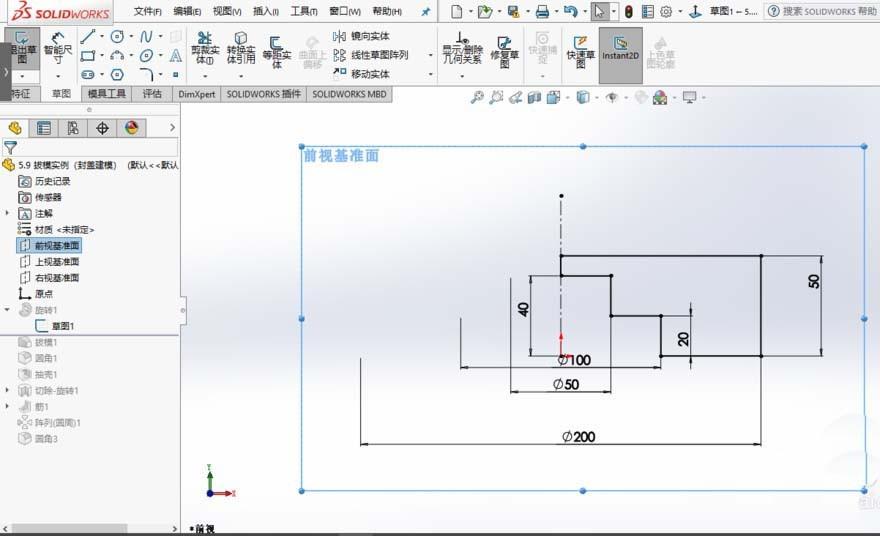Viewport: 880px width, 536px height.
Task: Expand the 注解 (Annotations) tree node
Action: click(7, 213)
